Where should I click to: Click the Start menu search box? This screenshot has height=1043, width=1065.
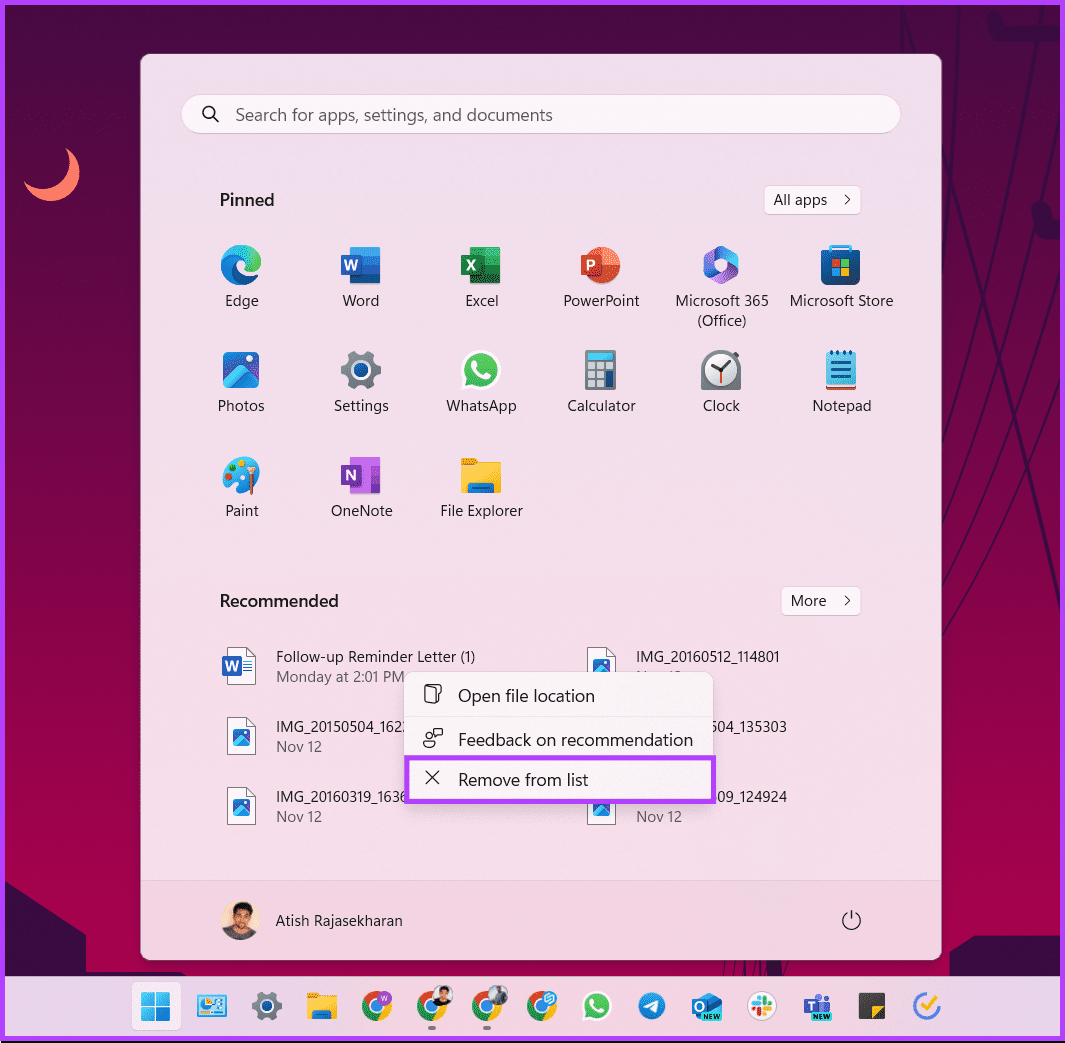pos(541,115)
